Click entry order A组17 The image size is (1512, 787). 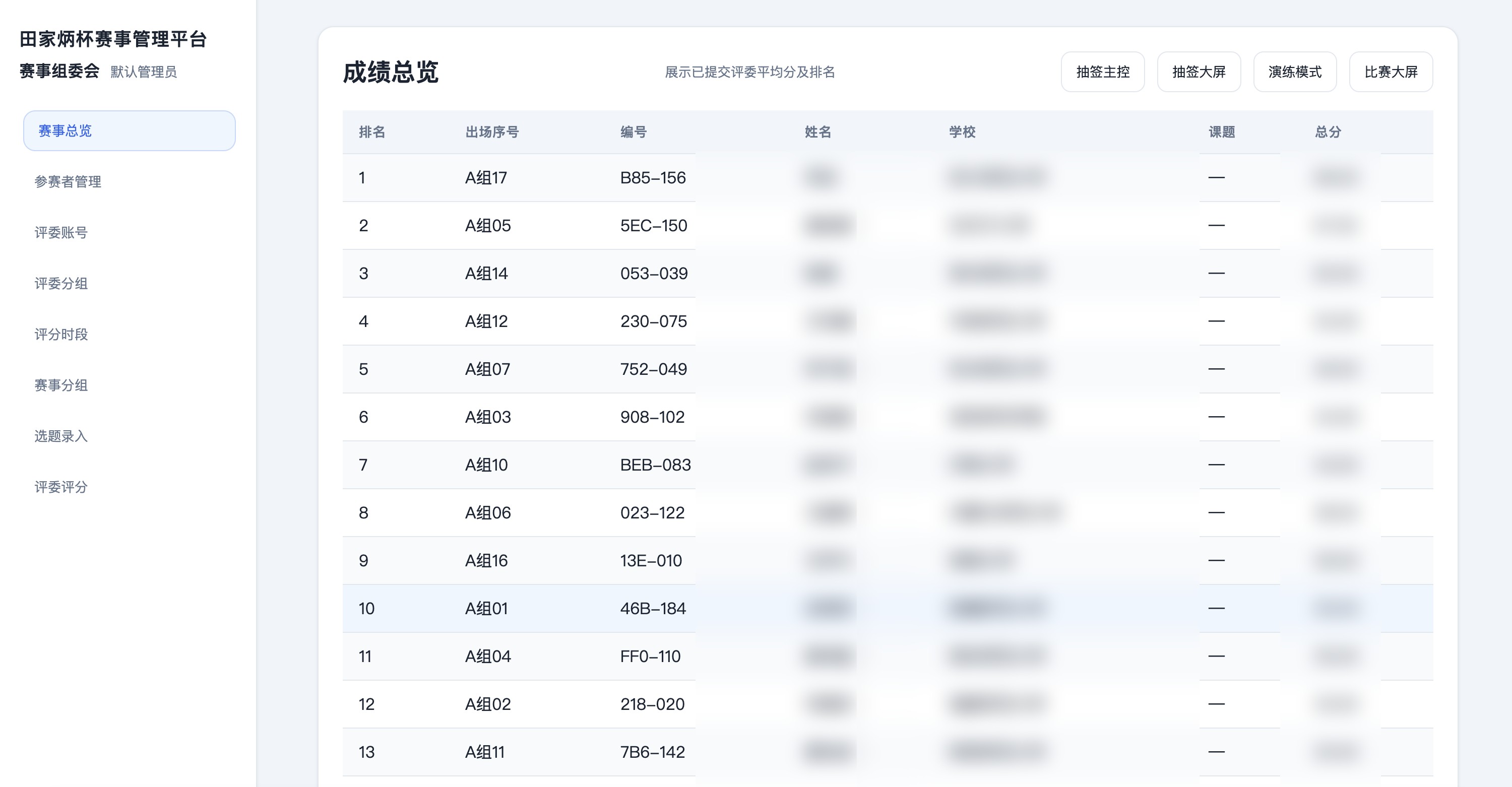point(485,177)
